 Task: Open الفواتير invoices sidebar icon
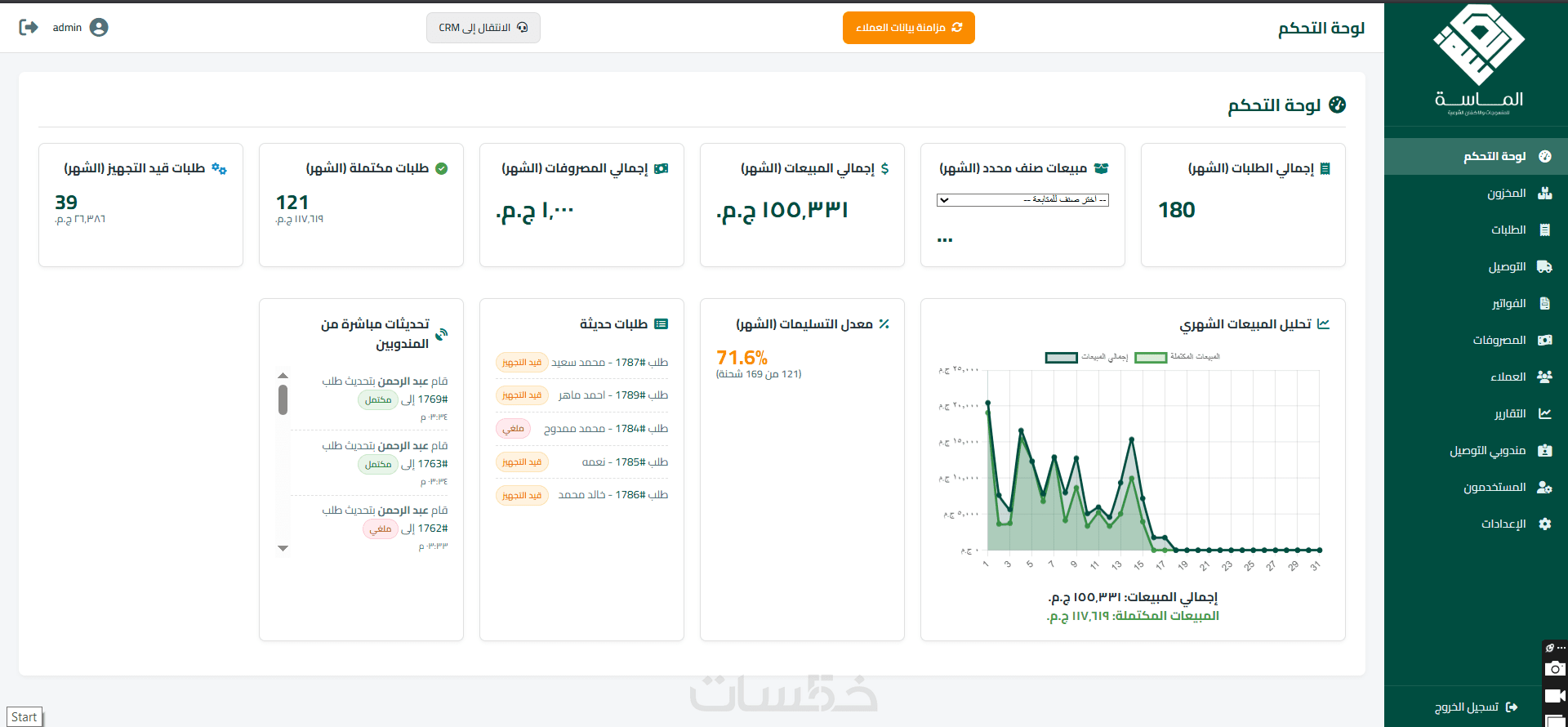[1544, 303]
